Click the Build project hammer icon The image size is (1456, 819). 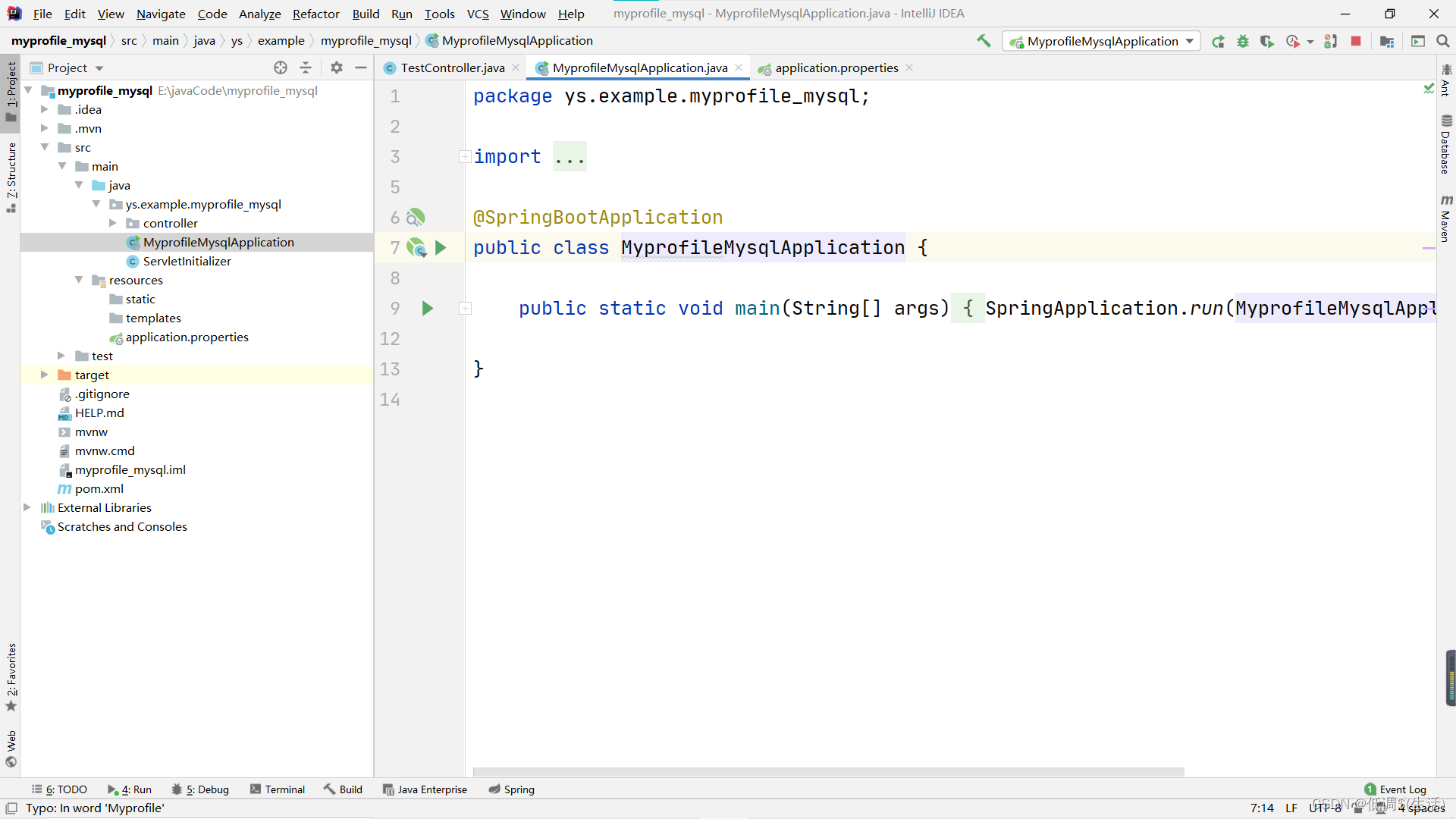984,41
